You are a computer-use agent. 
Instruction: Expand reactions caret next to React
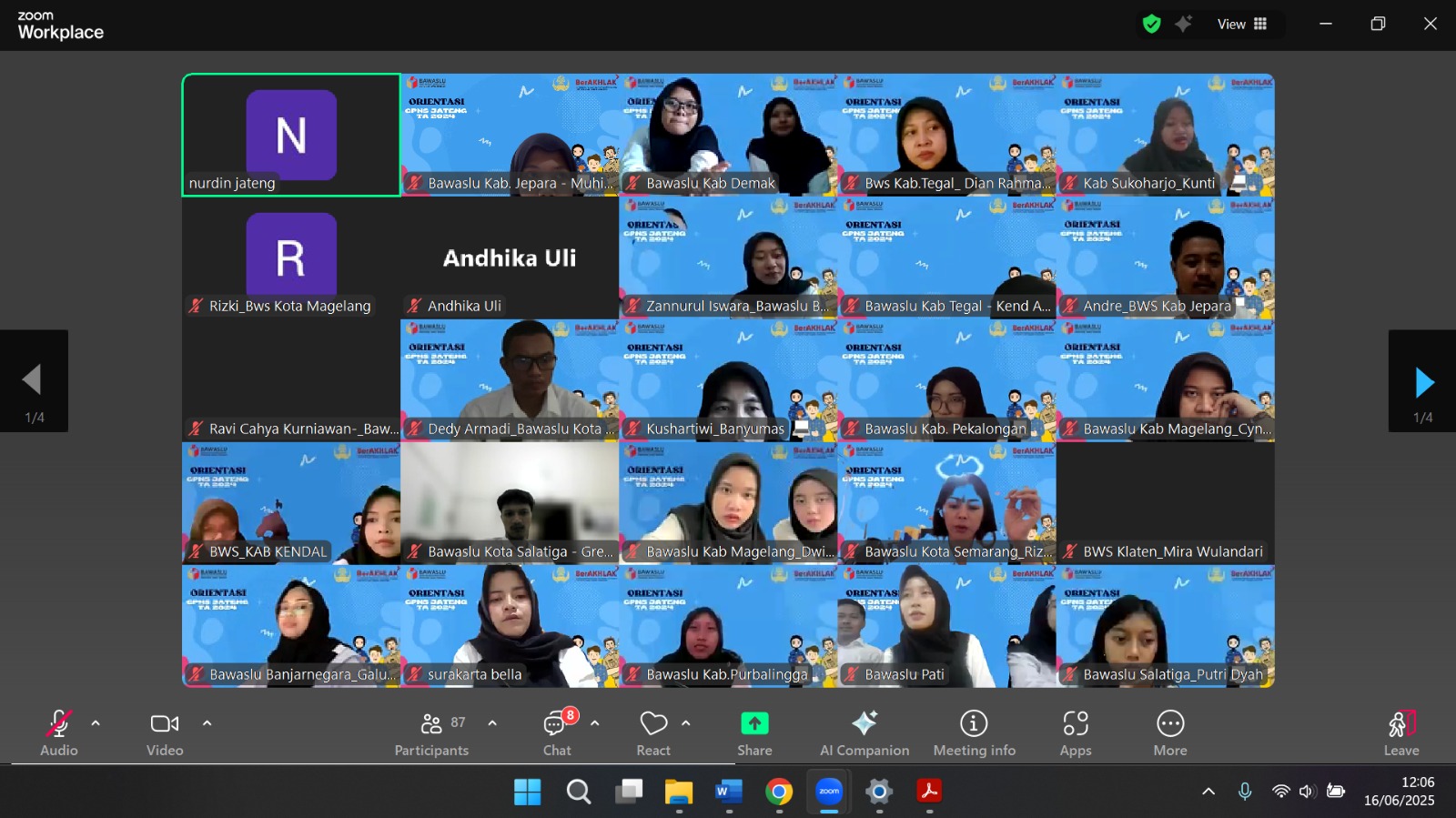686,723
